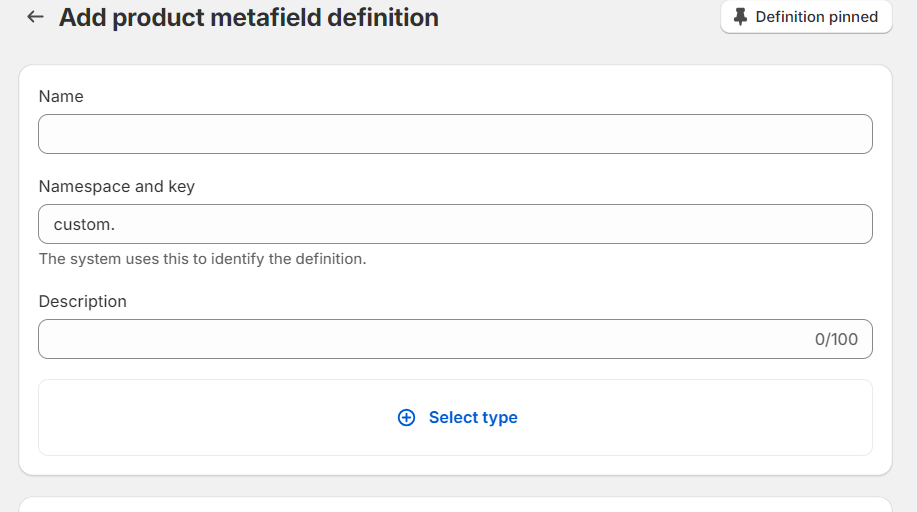917x512 pixels.
Task: Click the Name field label
Action: [x=61, y=97]
